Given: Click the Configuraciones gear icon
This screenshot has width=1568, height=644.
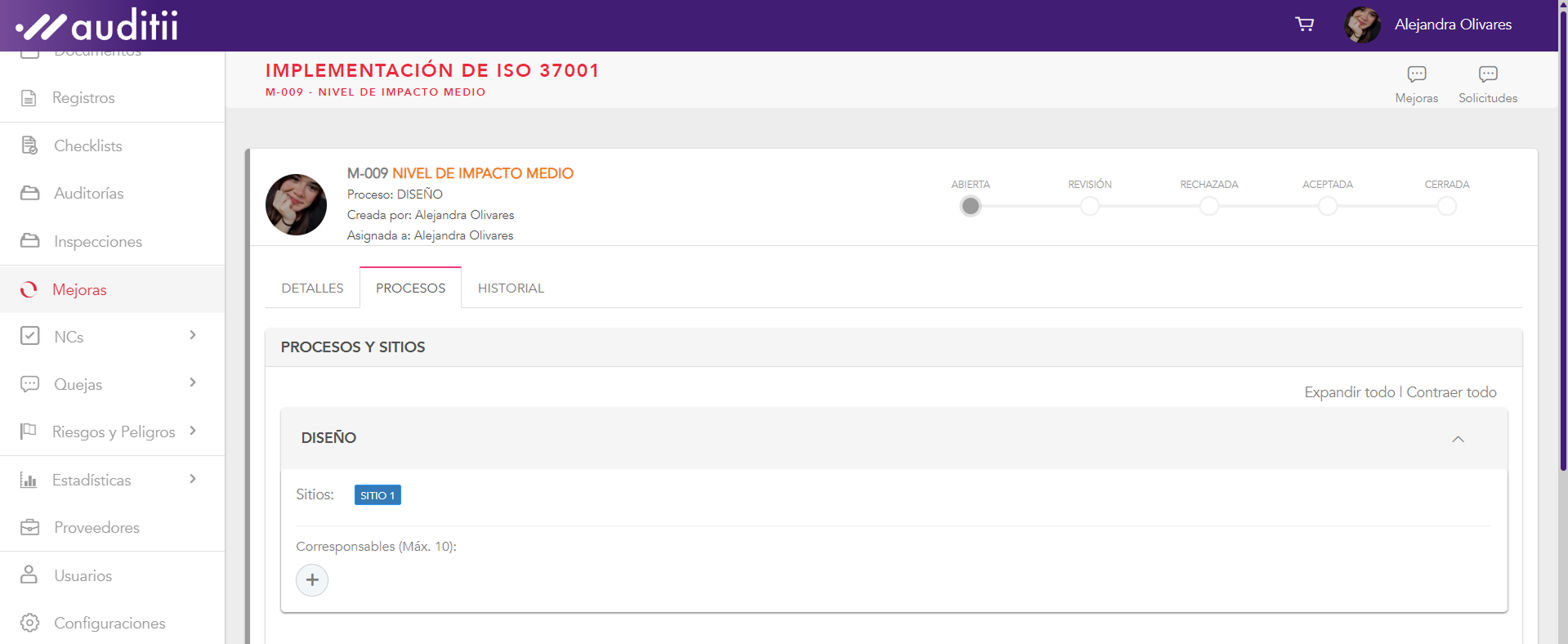Looking at the screenshot, I should click(x=29, y=623).
